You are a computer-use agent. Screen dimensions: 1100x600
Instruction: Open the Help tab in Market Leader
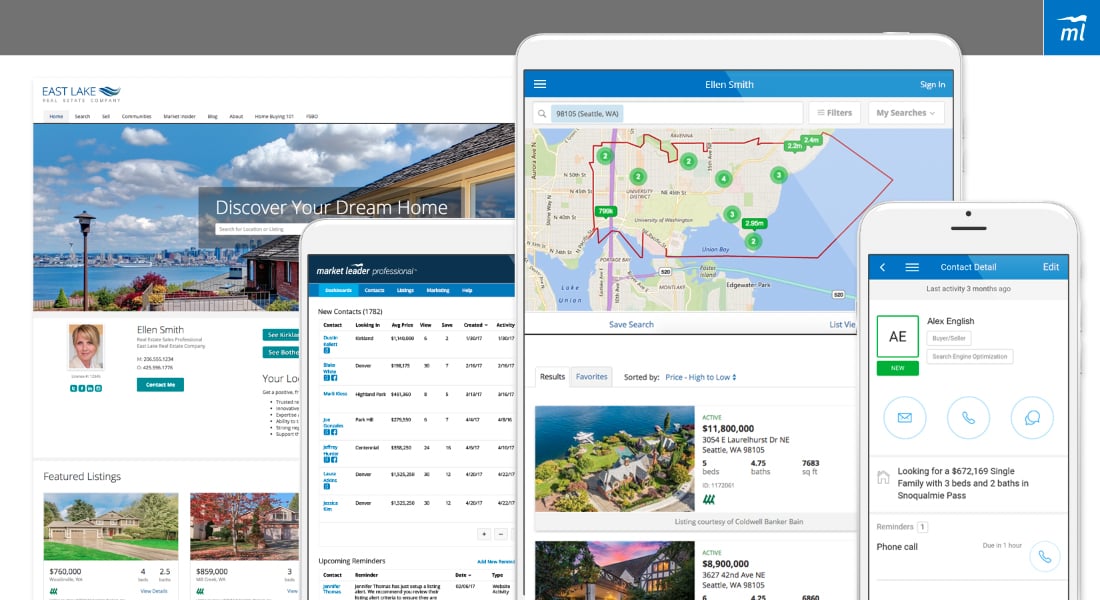(x=467, y=291)
